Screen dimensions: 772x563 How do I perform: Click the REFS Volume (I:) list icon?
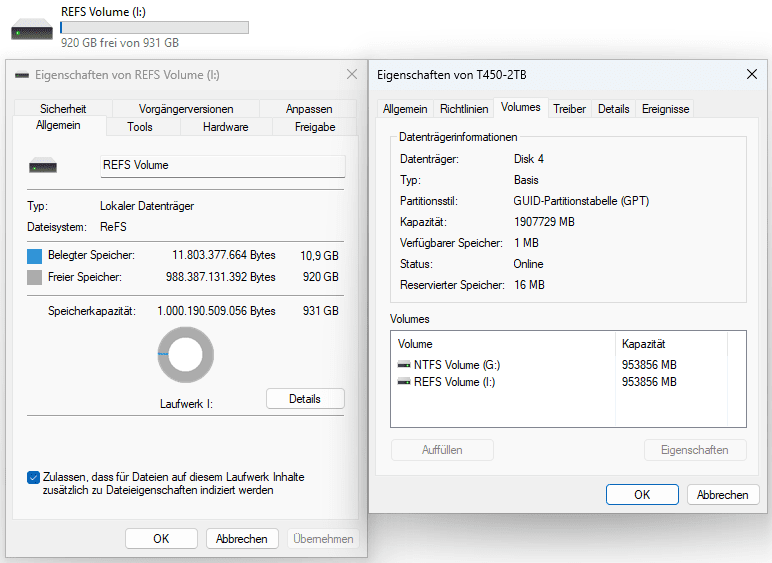[404, 382]
